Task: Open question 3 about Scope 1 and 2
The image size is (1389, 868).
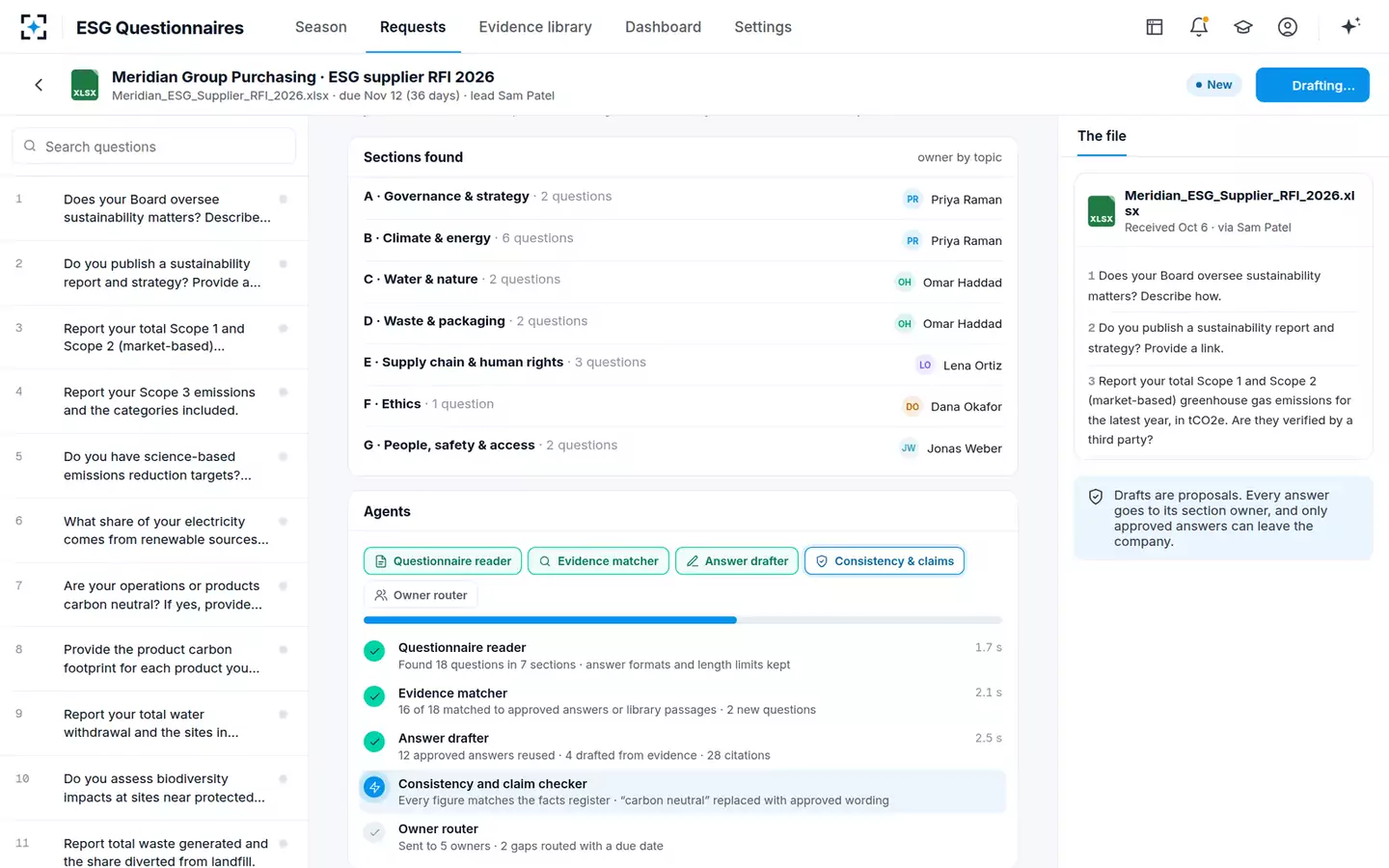Action: [154, 338]
